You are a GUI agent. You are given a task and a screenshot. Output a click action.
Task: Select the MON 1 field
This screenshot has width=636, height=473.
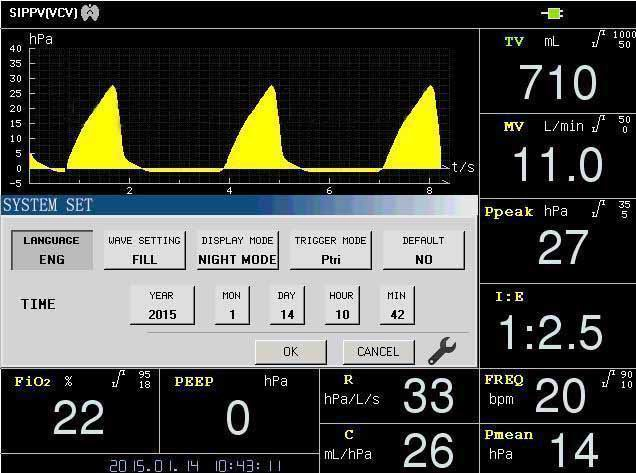pos(232,305)
